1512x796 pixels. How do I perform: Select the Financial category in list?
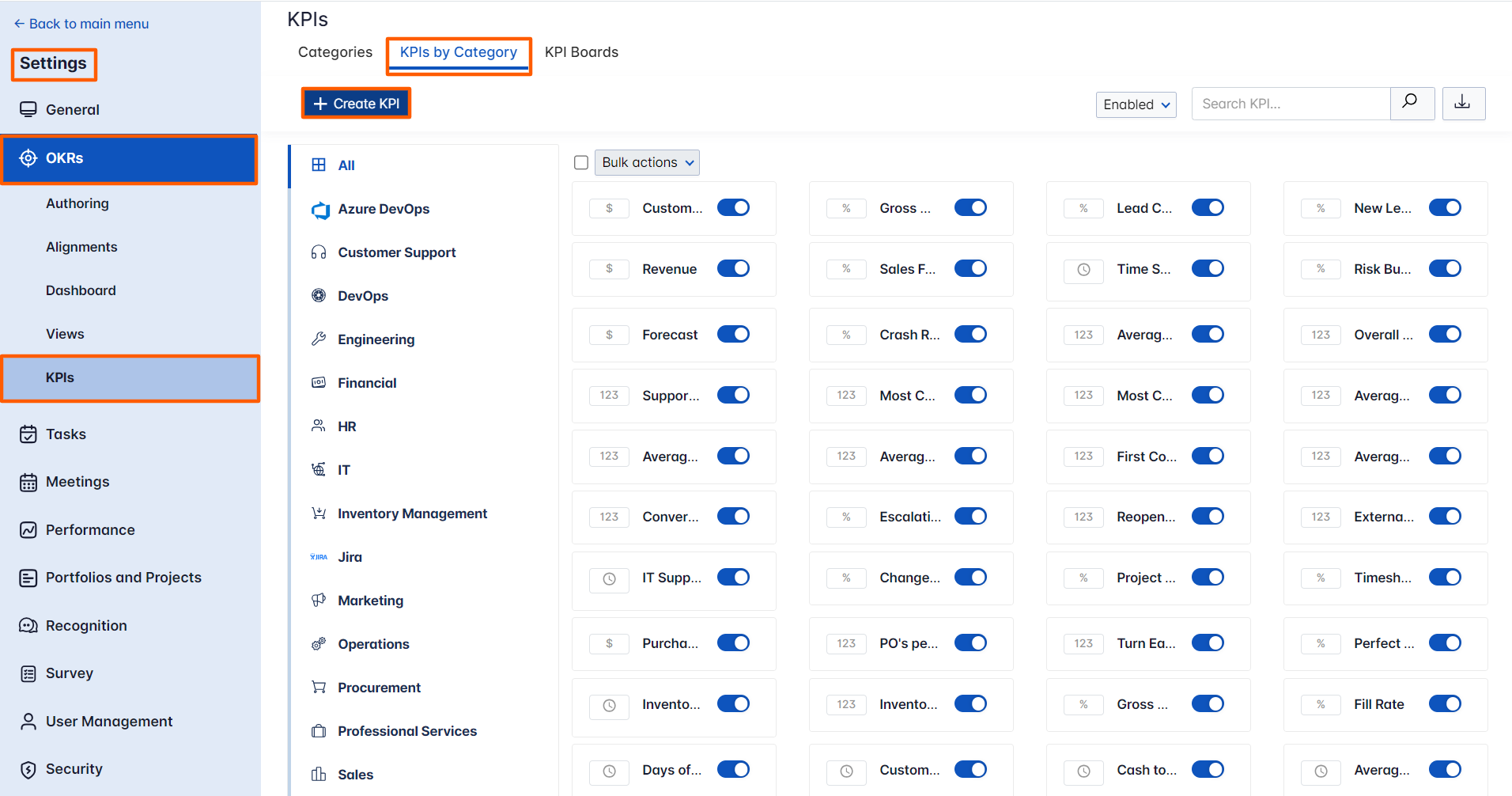(x=367, y=383)
